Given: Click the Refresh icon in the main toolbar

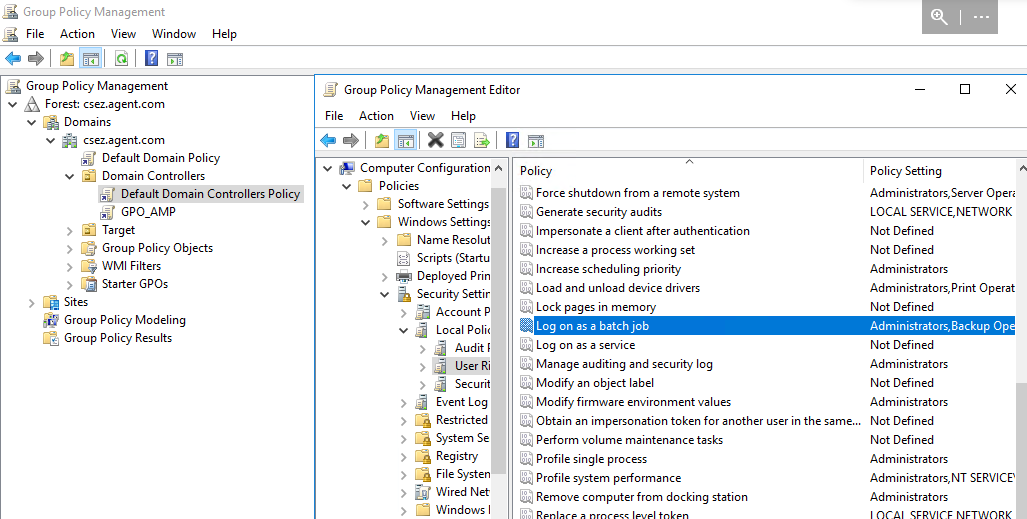Looking at the screenshot, I should [x=121, y=59].
